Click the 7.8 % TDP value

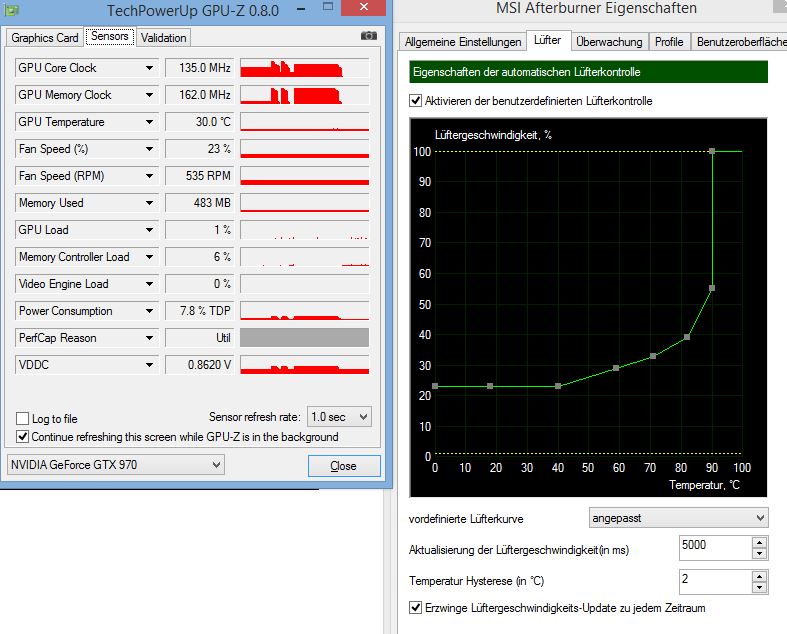pyautogui.click(x=200, y=311)
